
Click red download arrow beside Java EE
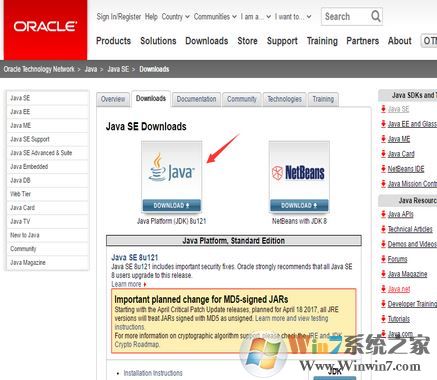tap(383, 124)
